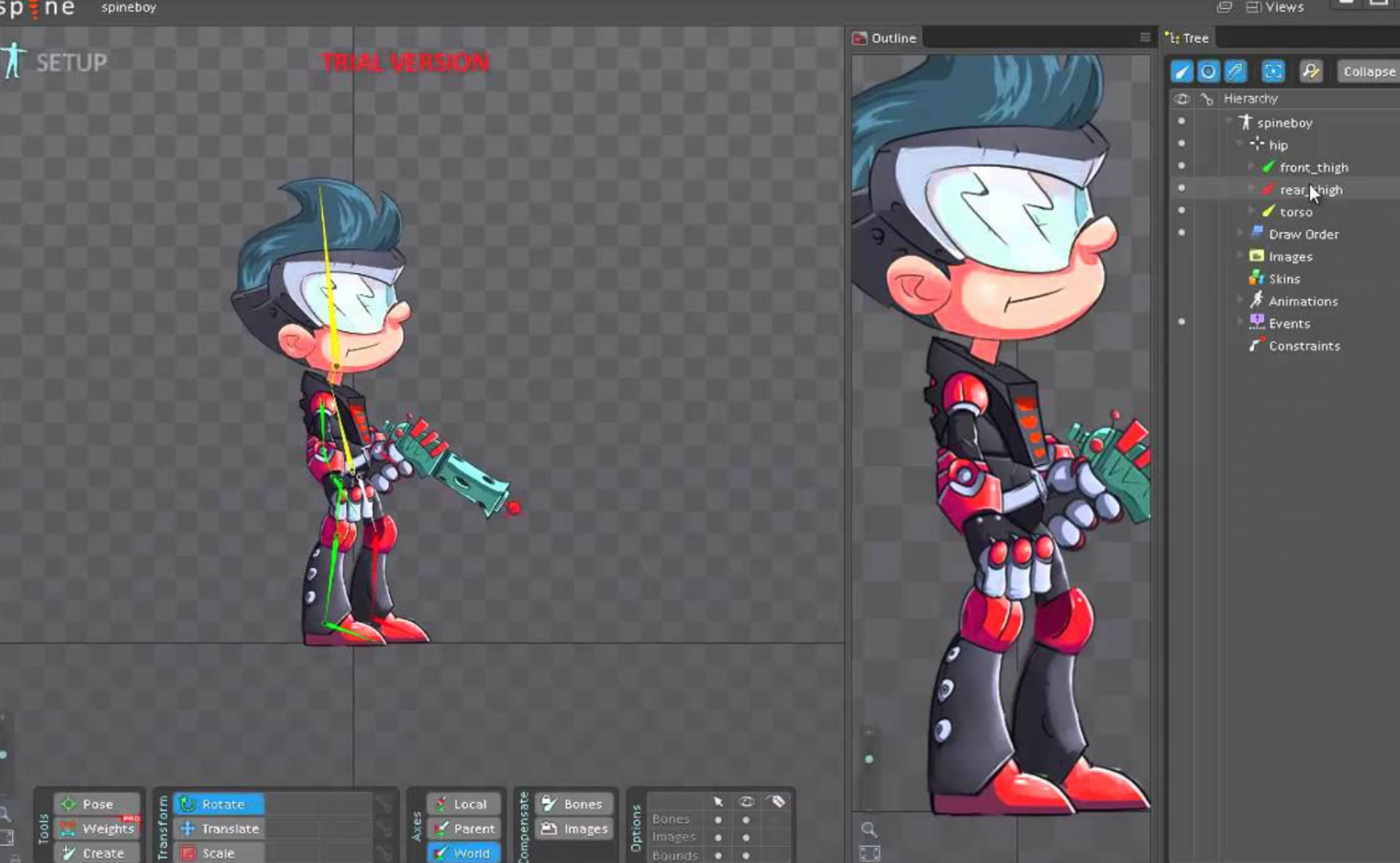This screenshot has height=863, width=1400.
Task: Toggle visibility dot for hip row
Action: point(1181,144)
